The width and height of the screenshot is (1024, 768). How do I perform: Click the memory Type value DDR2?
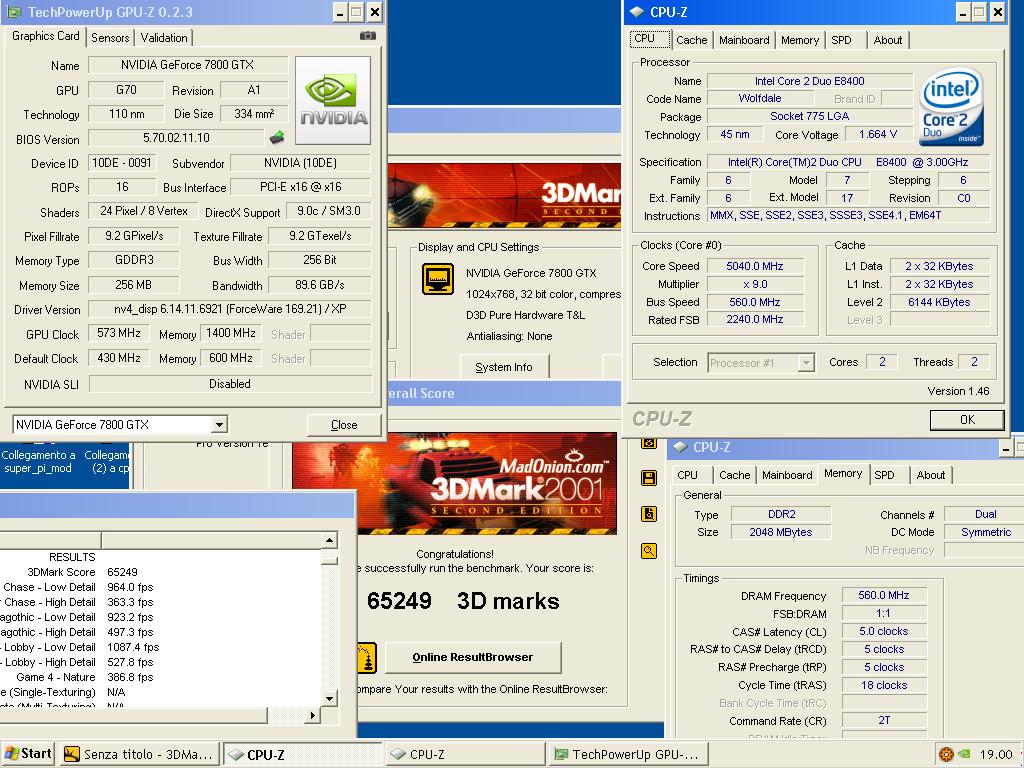click(x=781, y=514)
